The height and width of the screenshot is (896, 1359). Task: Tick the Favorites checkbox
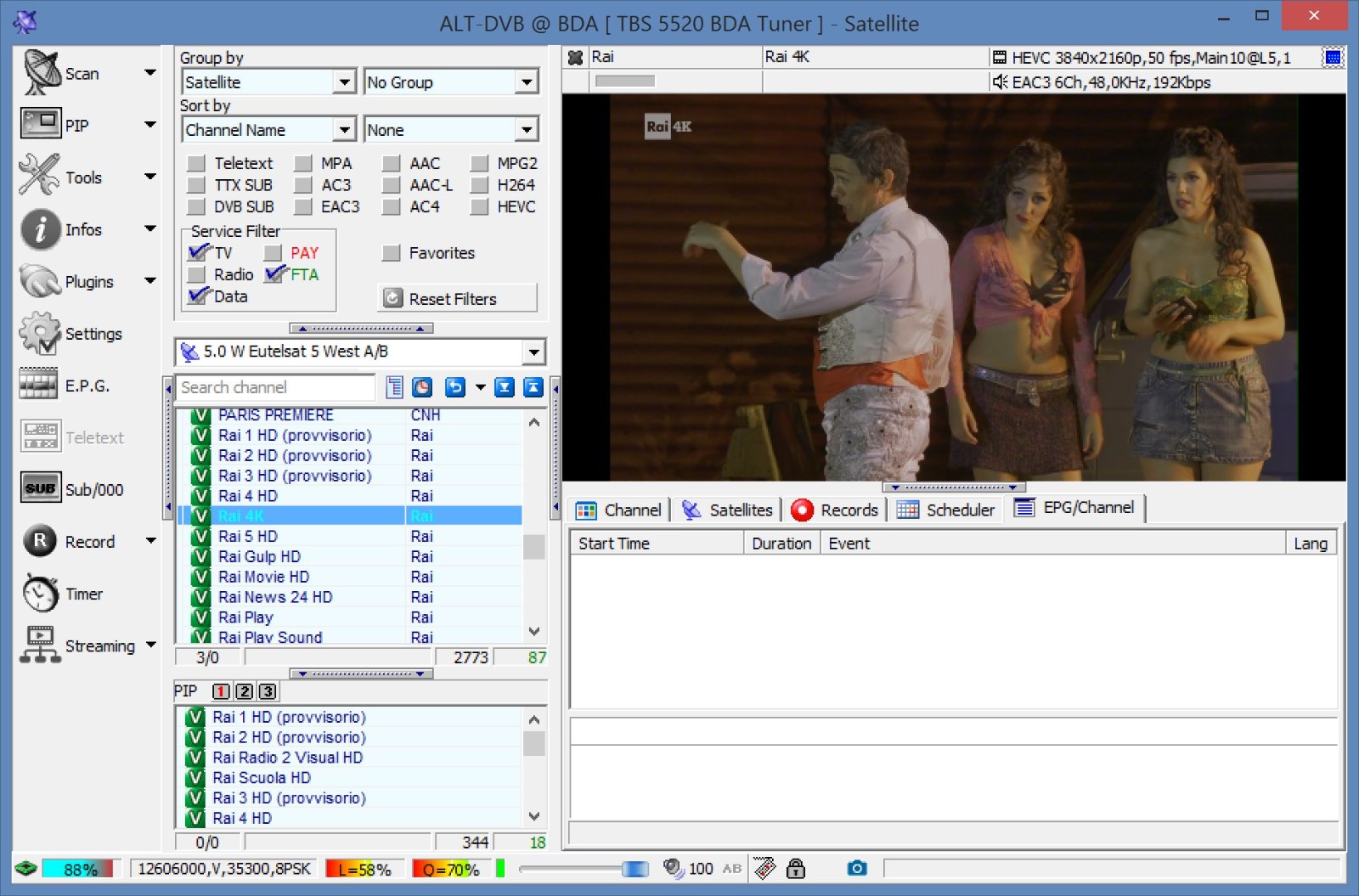[x=392, y=253]
